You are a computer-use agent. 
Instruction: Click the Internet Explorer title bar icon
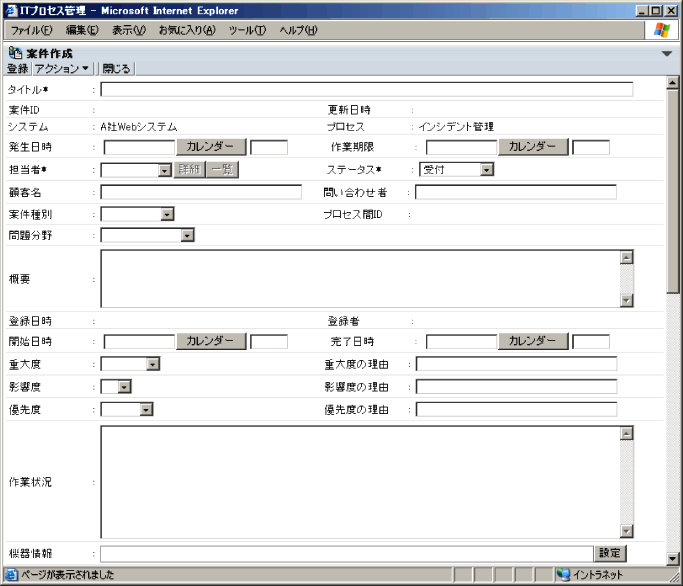point(12,10)
